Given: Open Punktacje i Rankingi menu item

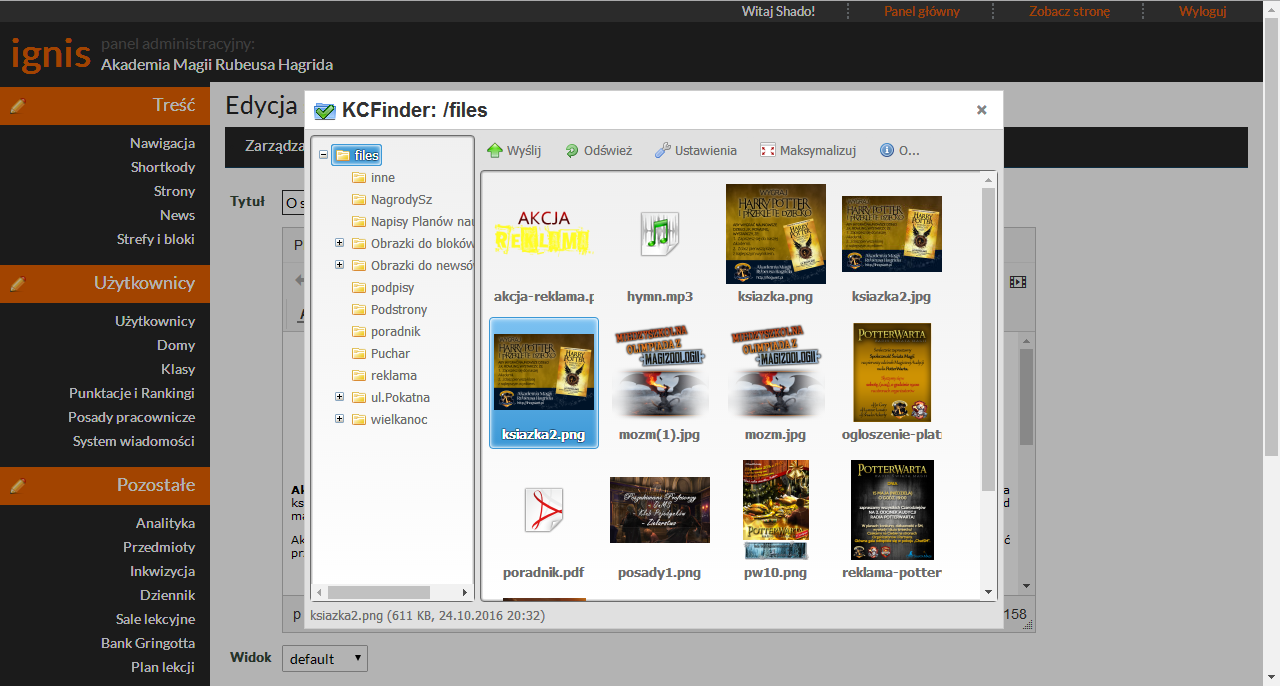Looking at the screenshot, I should pyautogui.click(x=132, y=393).
